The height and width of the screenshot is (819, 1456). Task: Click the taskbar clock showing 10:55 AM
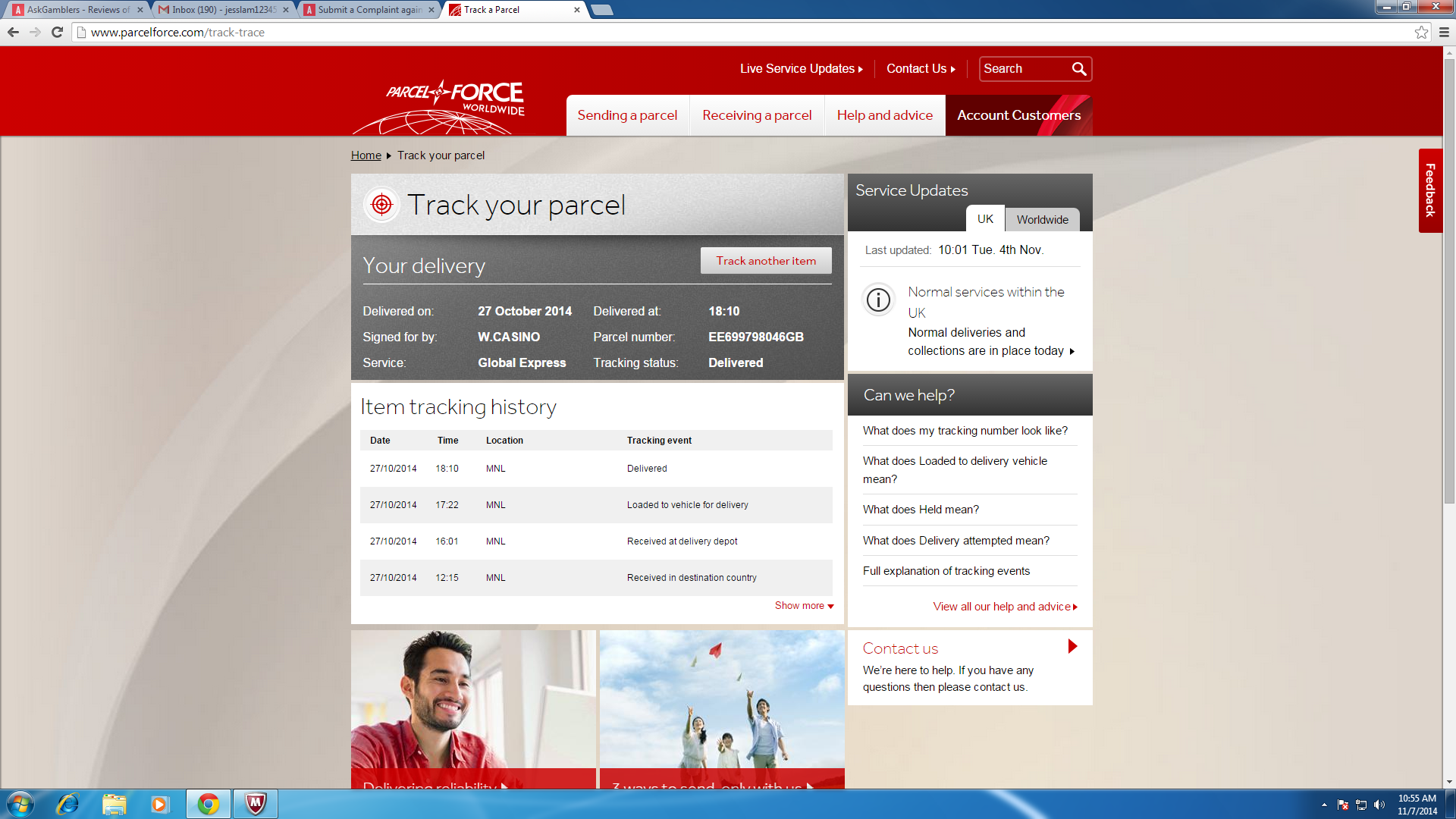(x=1417, y=805)
